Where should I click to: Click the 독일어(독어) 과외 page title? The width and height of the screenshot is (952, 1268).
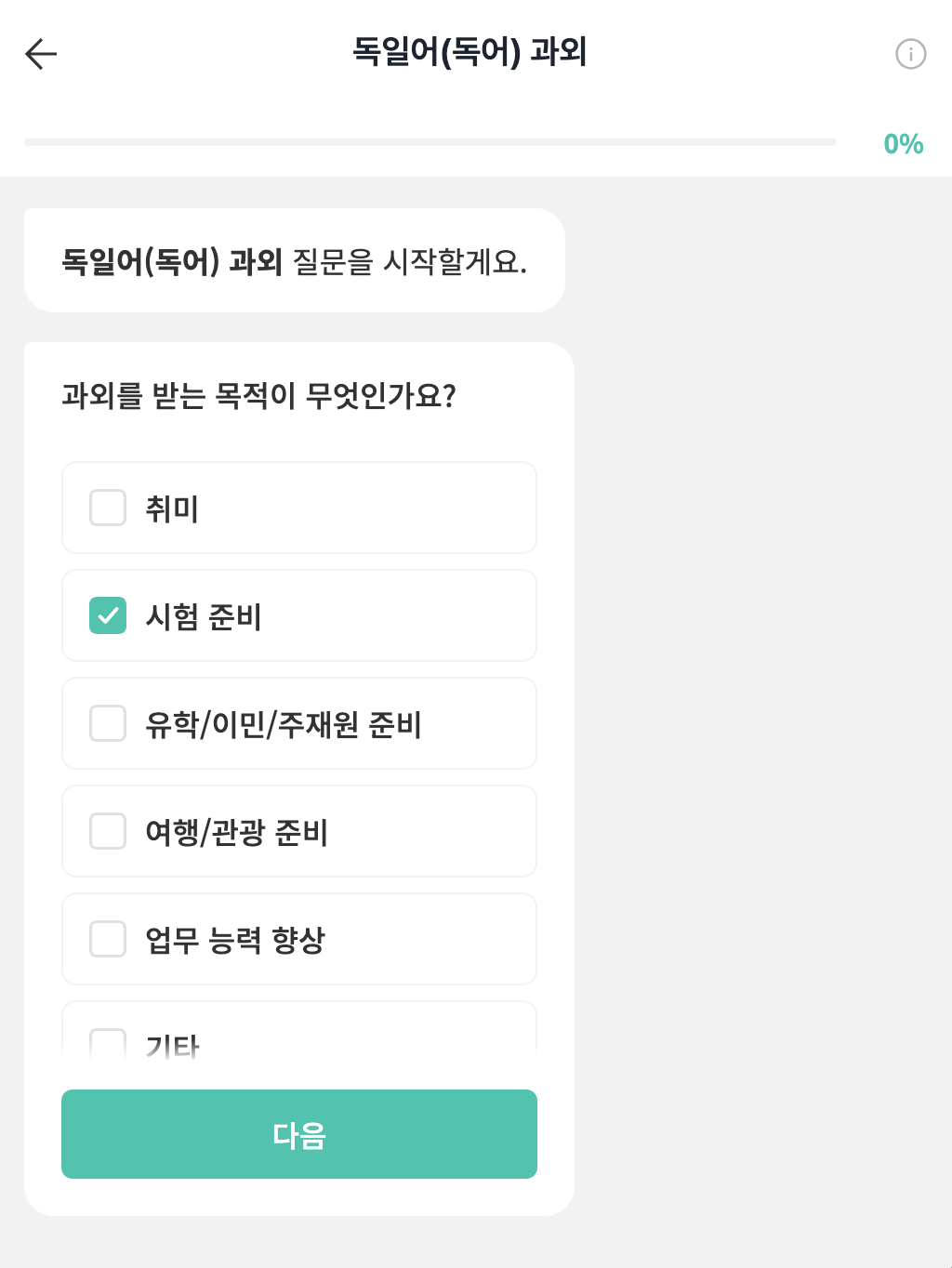pos(469,51)
